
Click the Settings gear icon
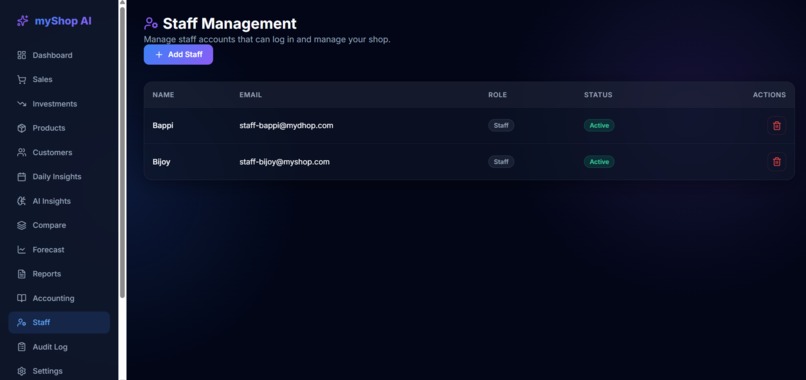pyautogui.click(x=22, y=371)
